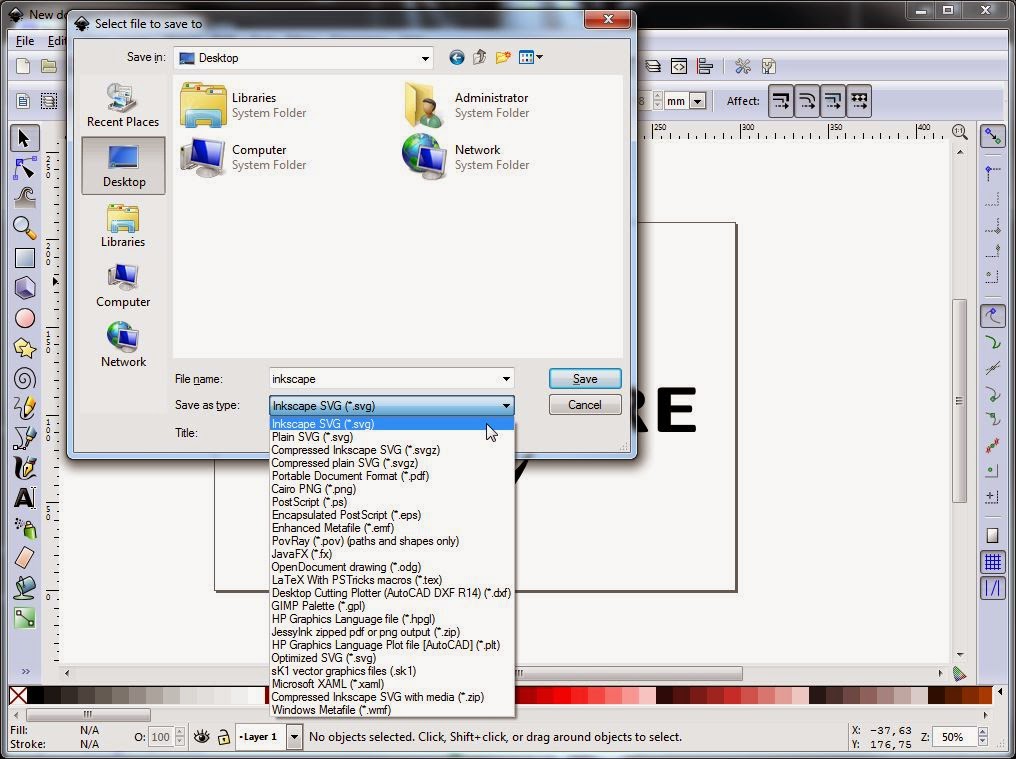The image size is (1016, 759).
Task: Select the Star polygon tool
Action: click(25, 348)
